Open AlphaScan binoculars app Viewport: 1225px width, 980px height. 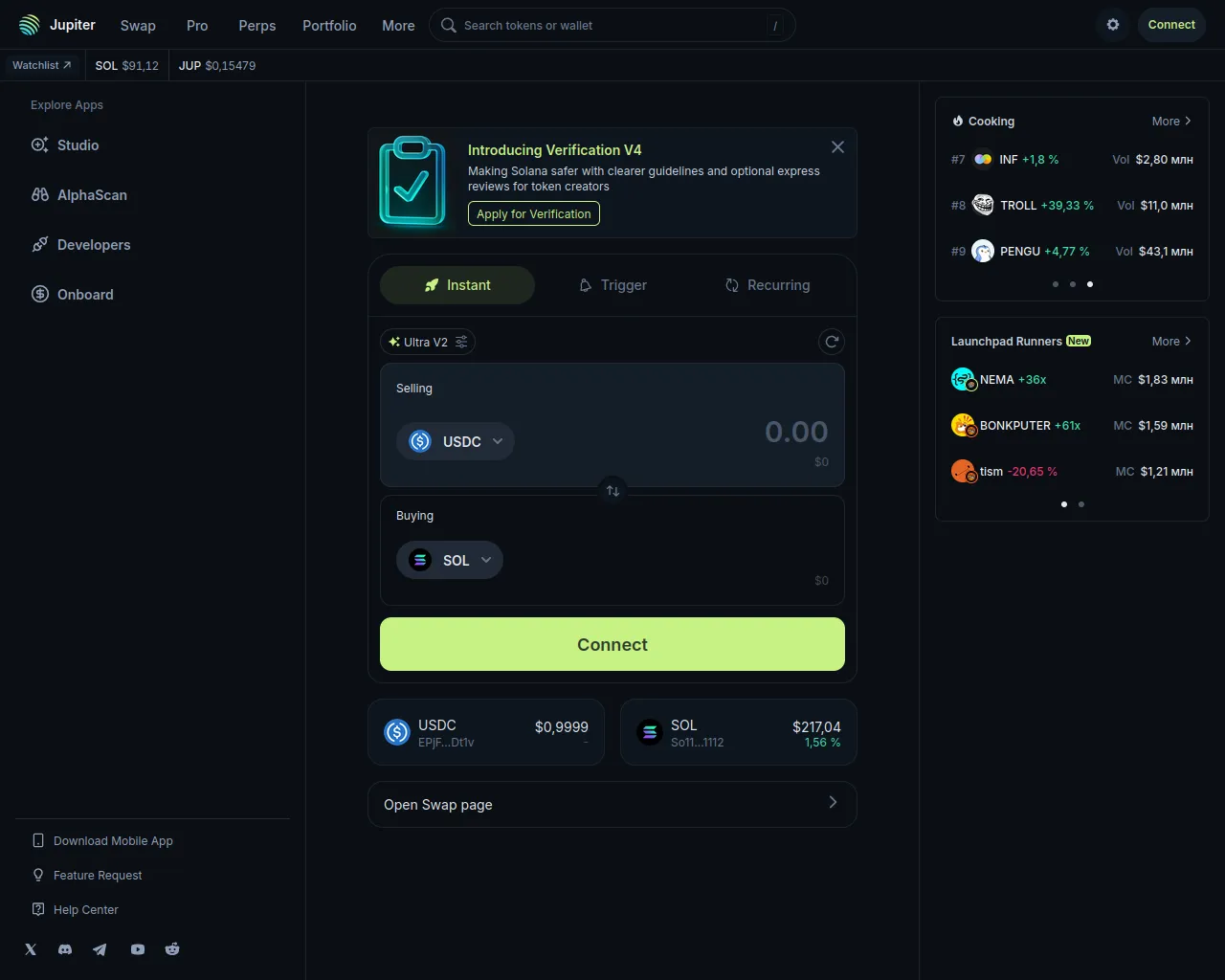pos(78,195)
